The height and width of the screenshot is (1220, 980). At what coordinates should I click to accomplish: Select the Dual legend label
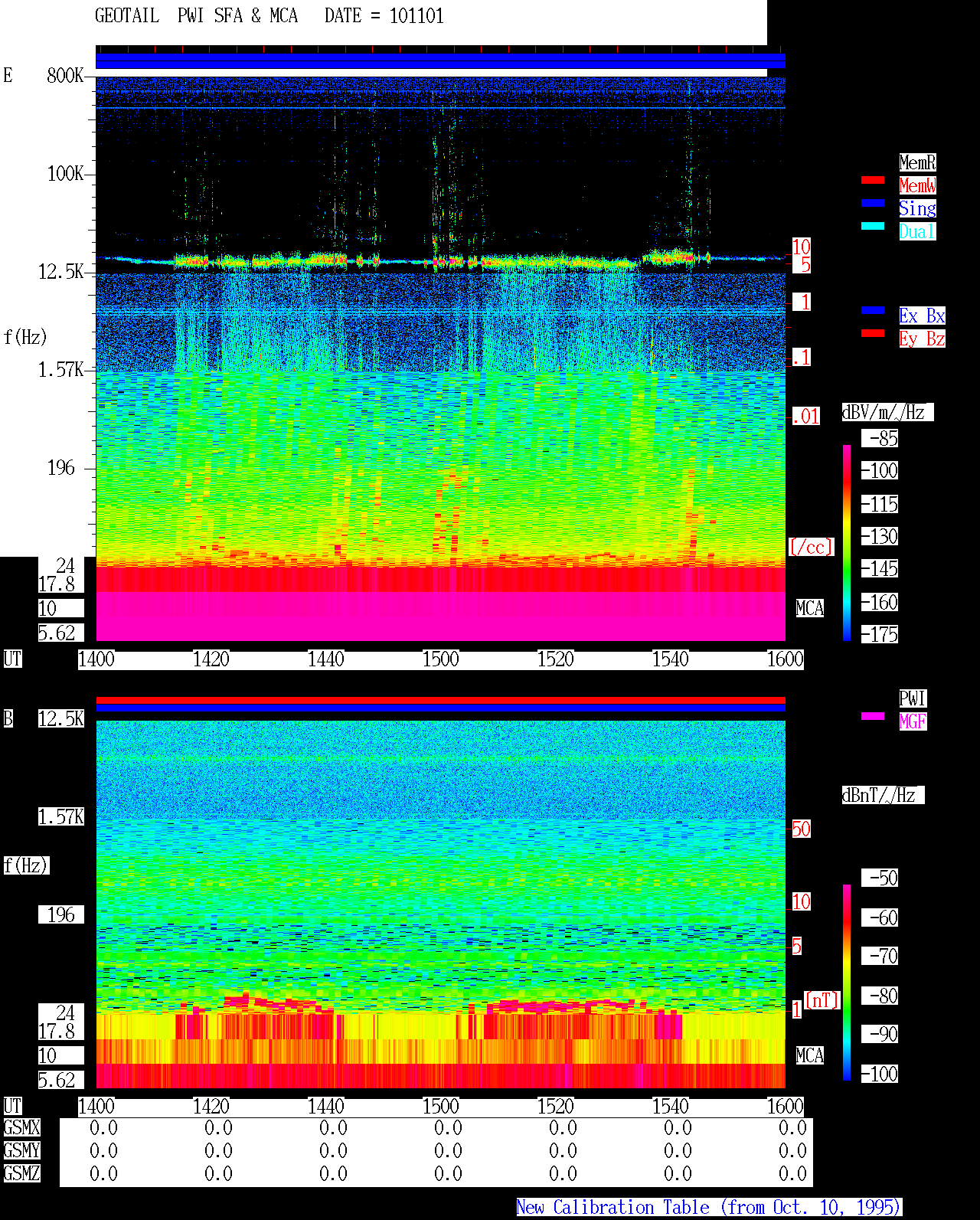[917, 231]
